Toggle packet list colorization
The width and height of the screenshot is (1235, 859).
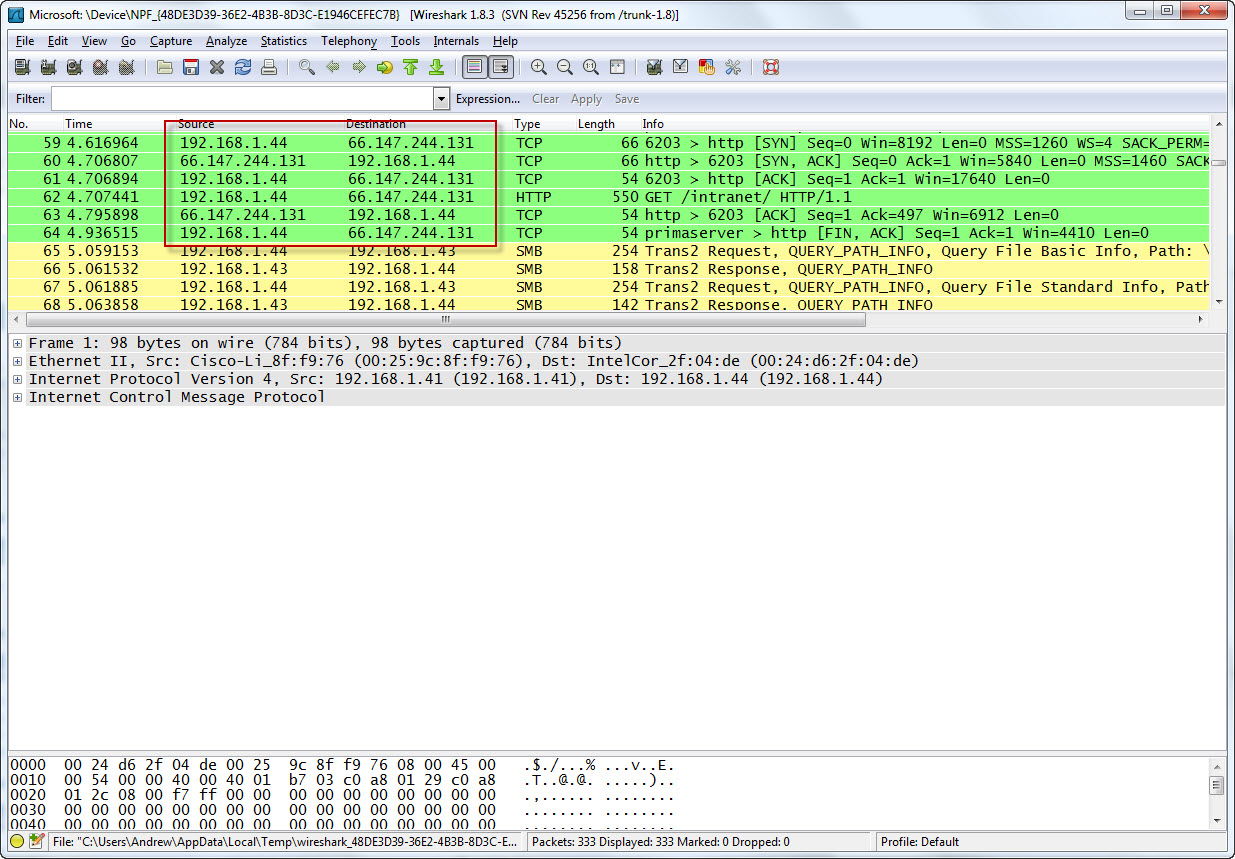[x=474, y=67]
